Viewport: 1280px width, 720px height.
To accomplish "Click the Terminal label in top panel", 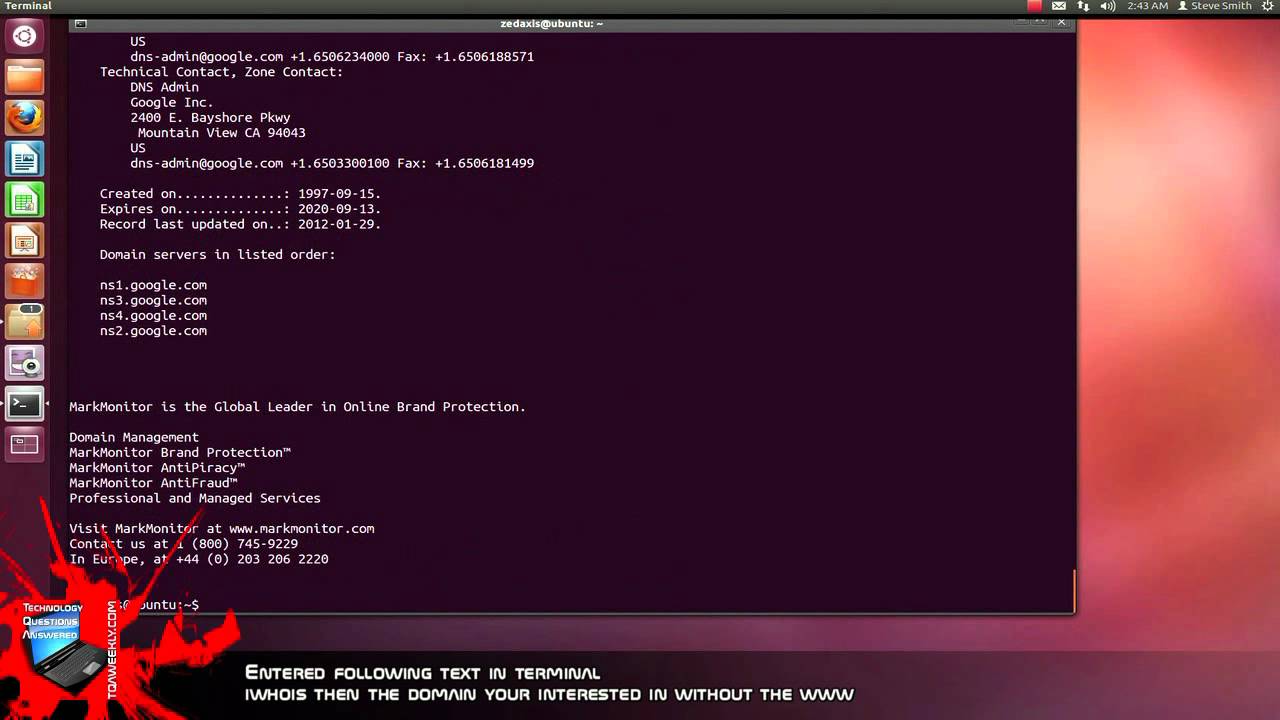I will [x=27, y=6].
